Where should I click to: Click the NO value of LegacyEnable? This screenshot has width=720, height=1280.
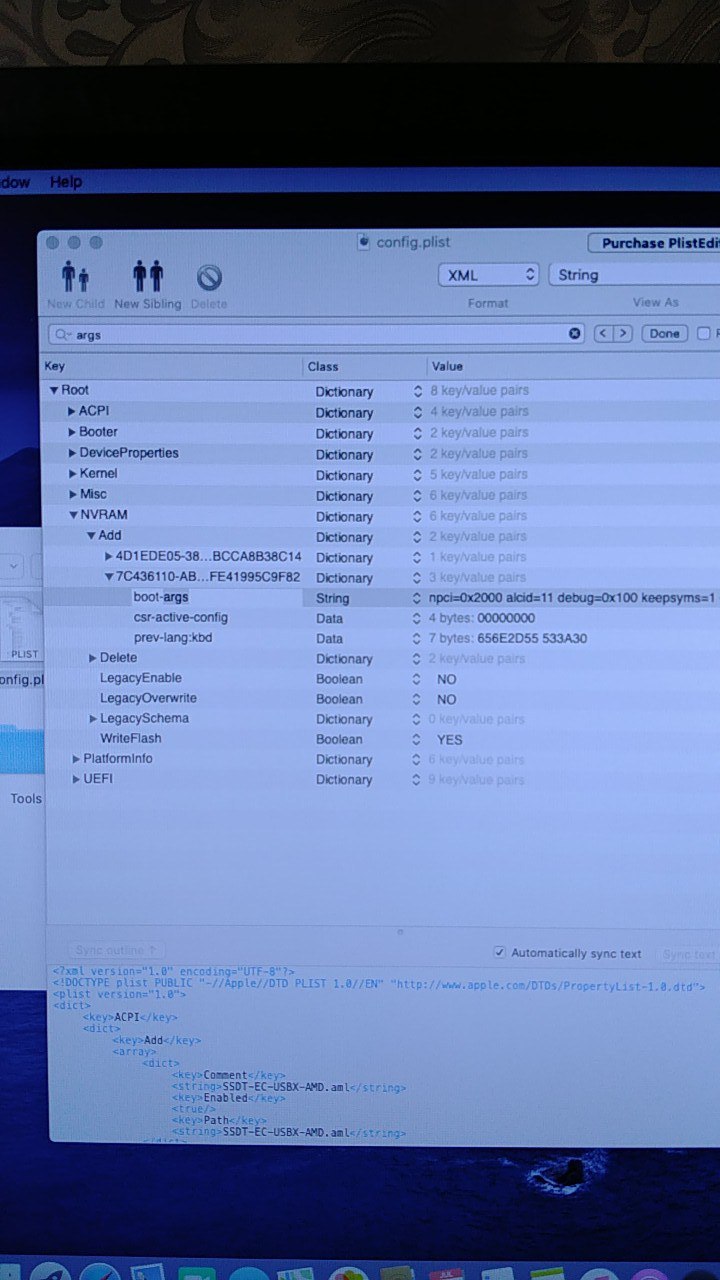[x=446, y=679]
